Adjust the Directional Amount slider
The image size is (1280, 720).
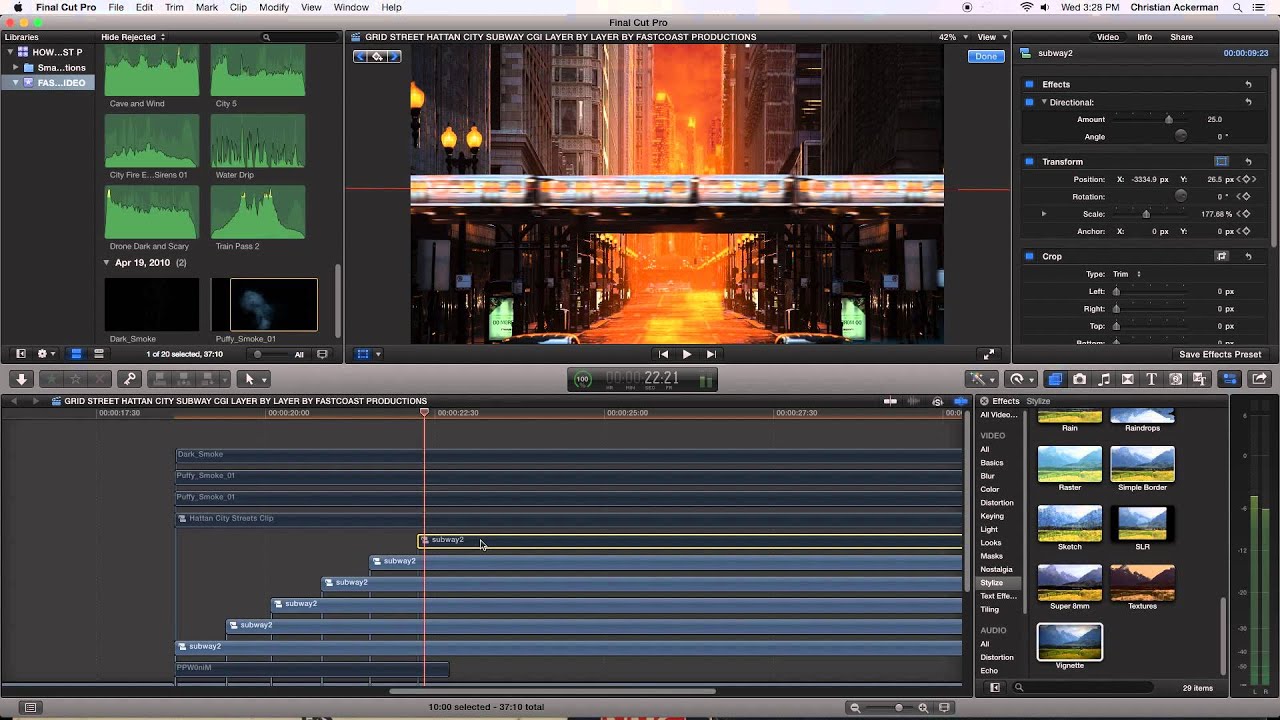pos(1168,119)
